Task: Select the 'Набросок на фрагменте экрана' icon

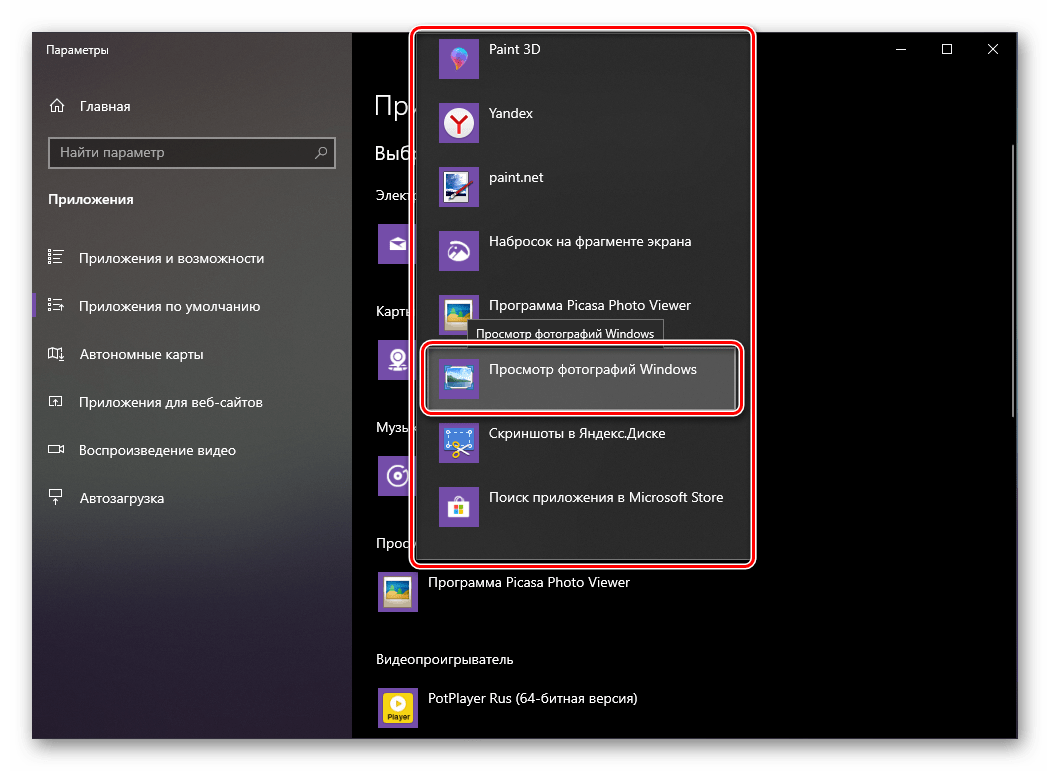Action: point(459,251)
